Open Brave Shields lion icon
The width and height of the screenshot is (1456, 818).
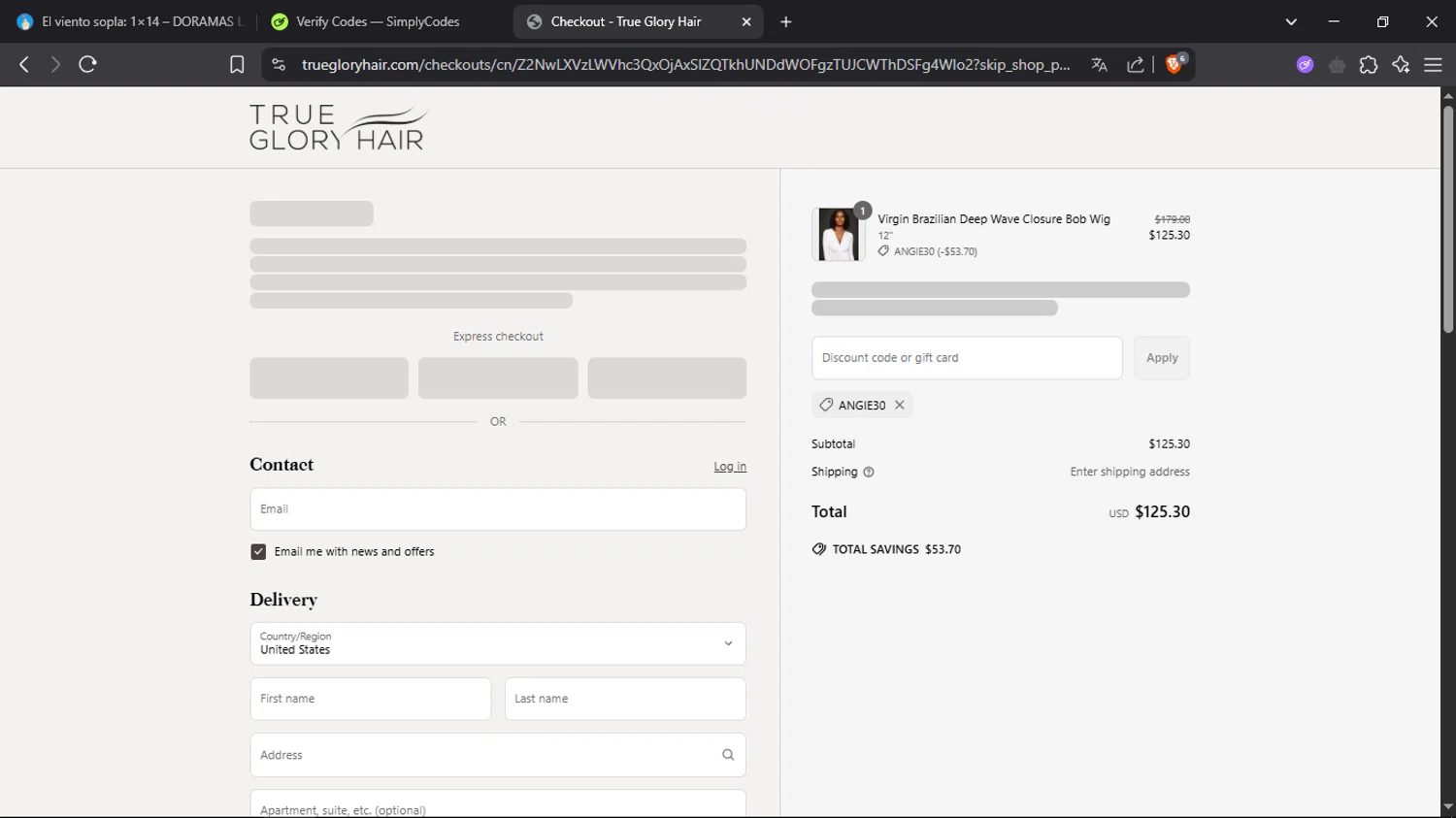coord(1175,64)
